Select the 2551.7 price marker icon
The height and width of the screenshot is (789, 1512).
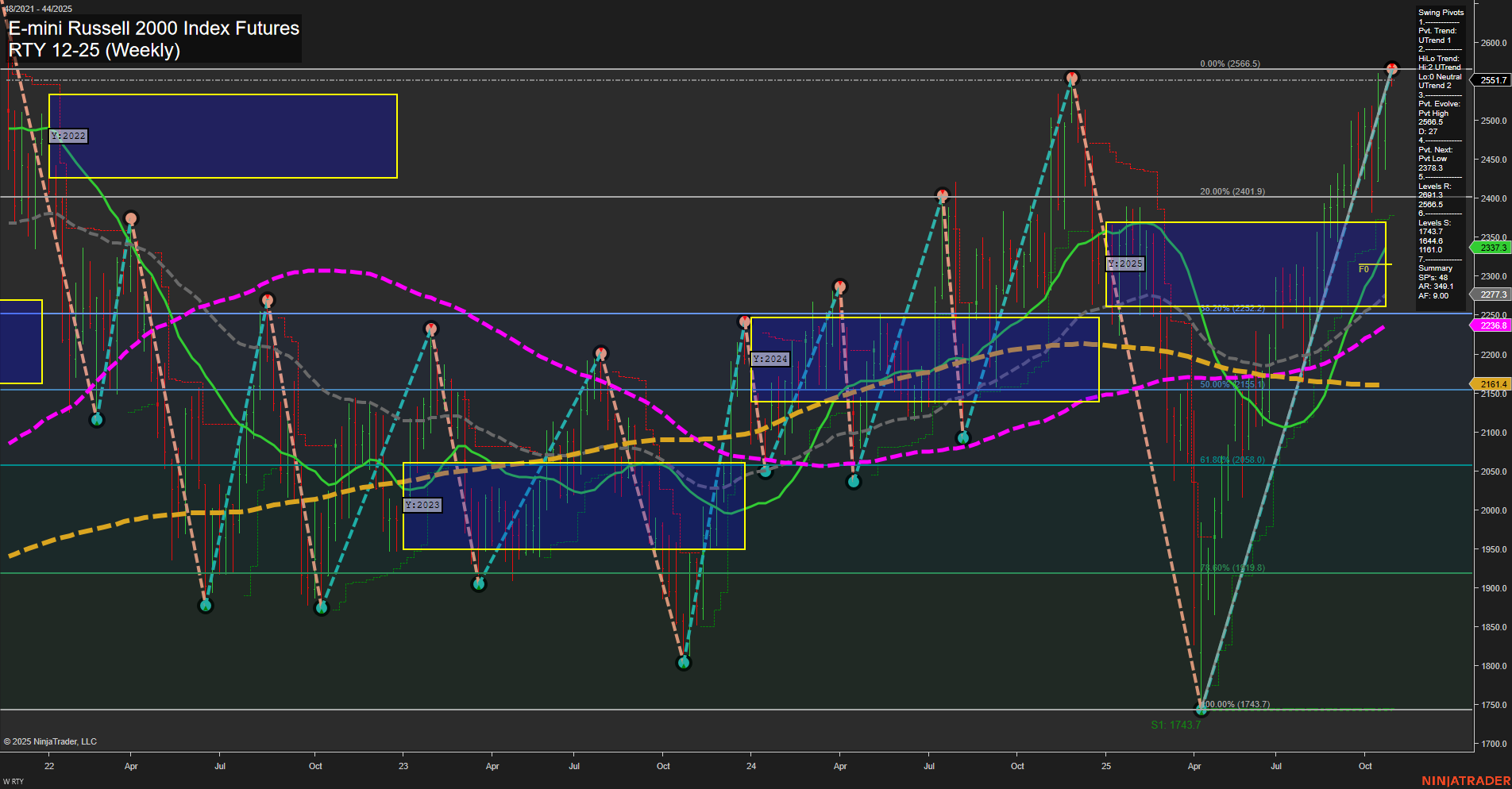(x=1491, y=80)
